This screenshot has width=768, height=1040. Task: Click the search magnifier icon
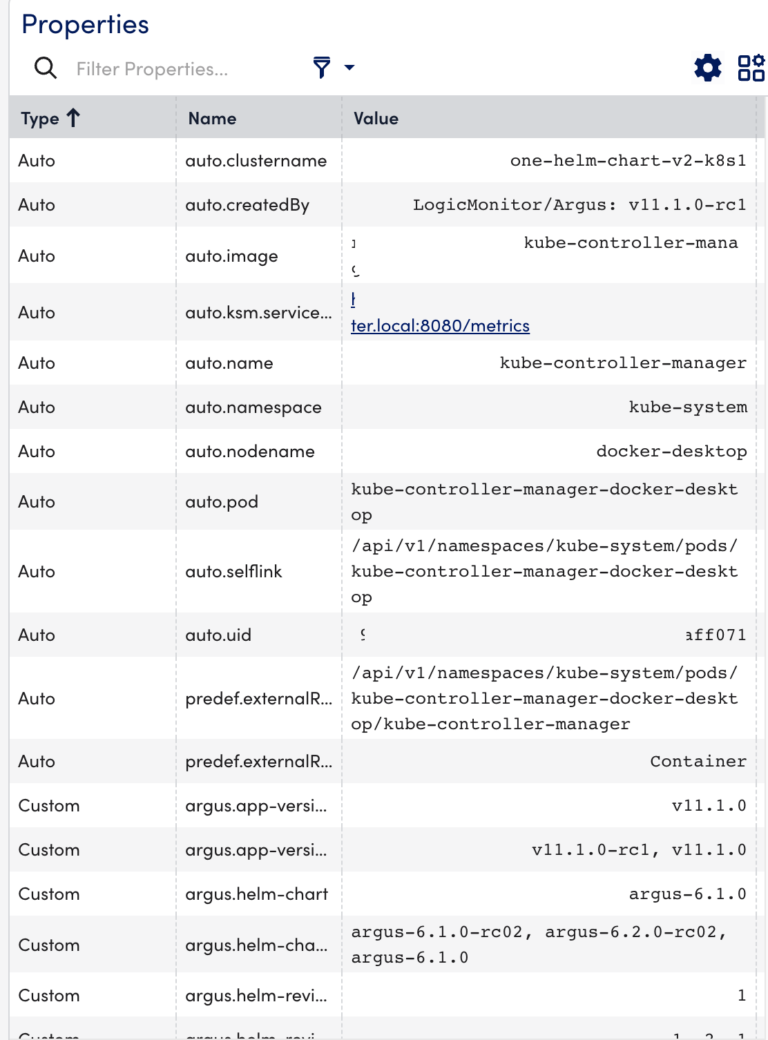(46, 68)
